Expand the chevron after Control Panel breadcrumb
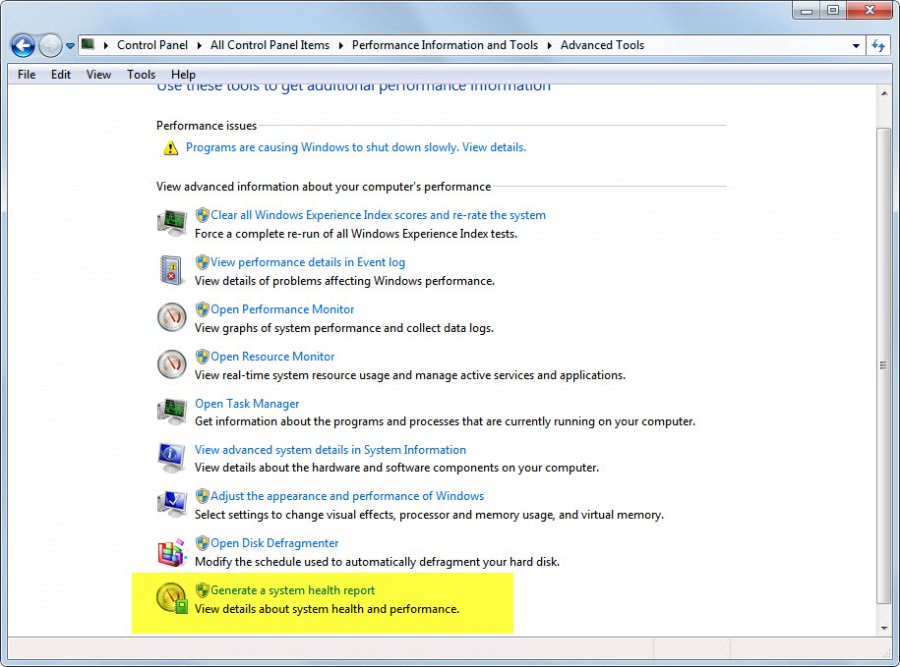 pyautogui.click(x=197, y=45)
